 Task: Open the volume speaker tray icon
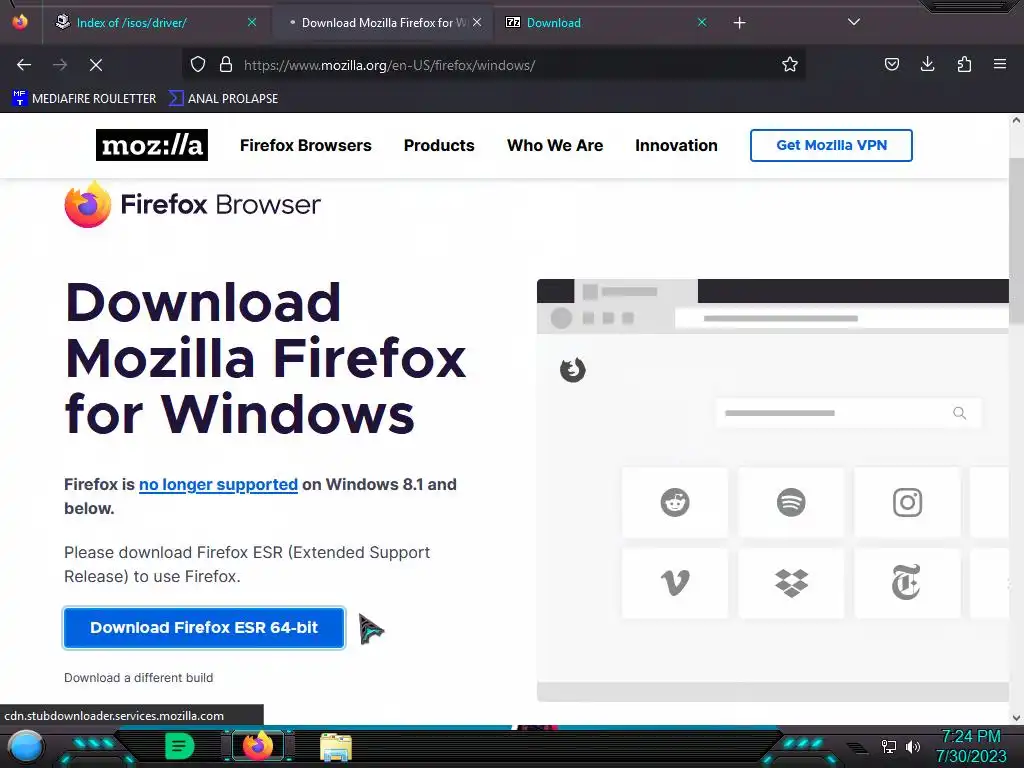tap(912, 746)
